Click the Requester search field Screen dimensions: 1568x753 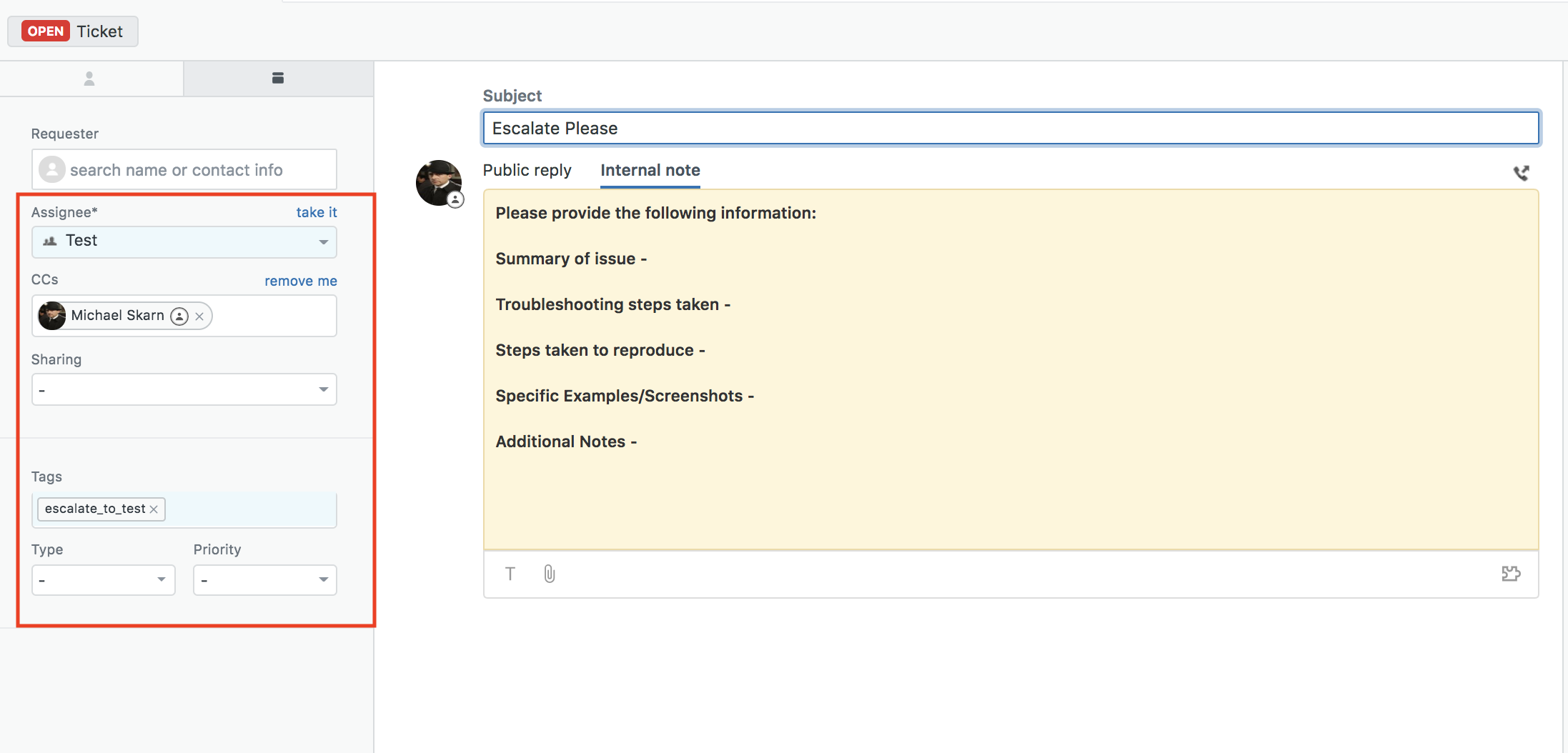pyautogui.click(x=184, y=169)
